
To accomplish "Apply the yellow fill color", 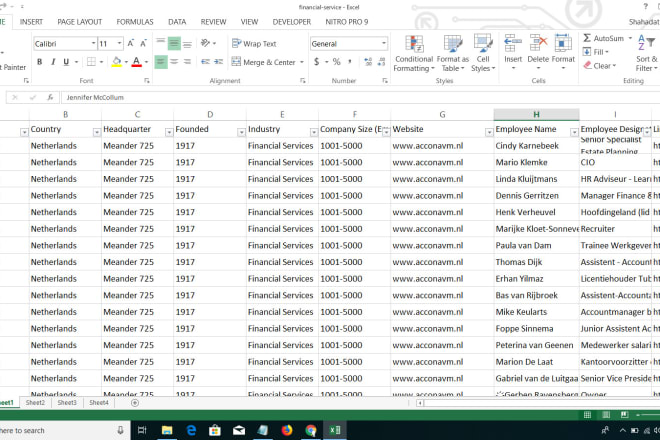I will click(x=117, y=62).
